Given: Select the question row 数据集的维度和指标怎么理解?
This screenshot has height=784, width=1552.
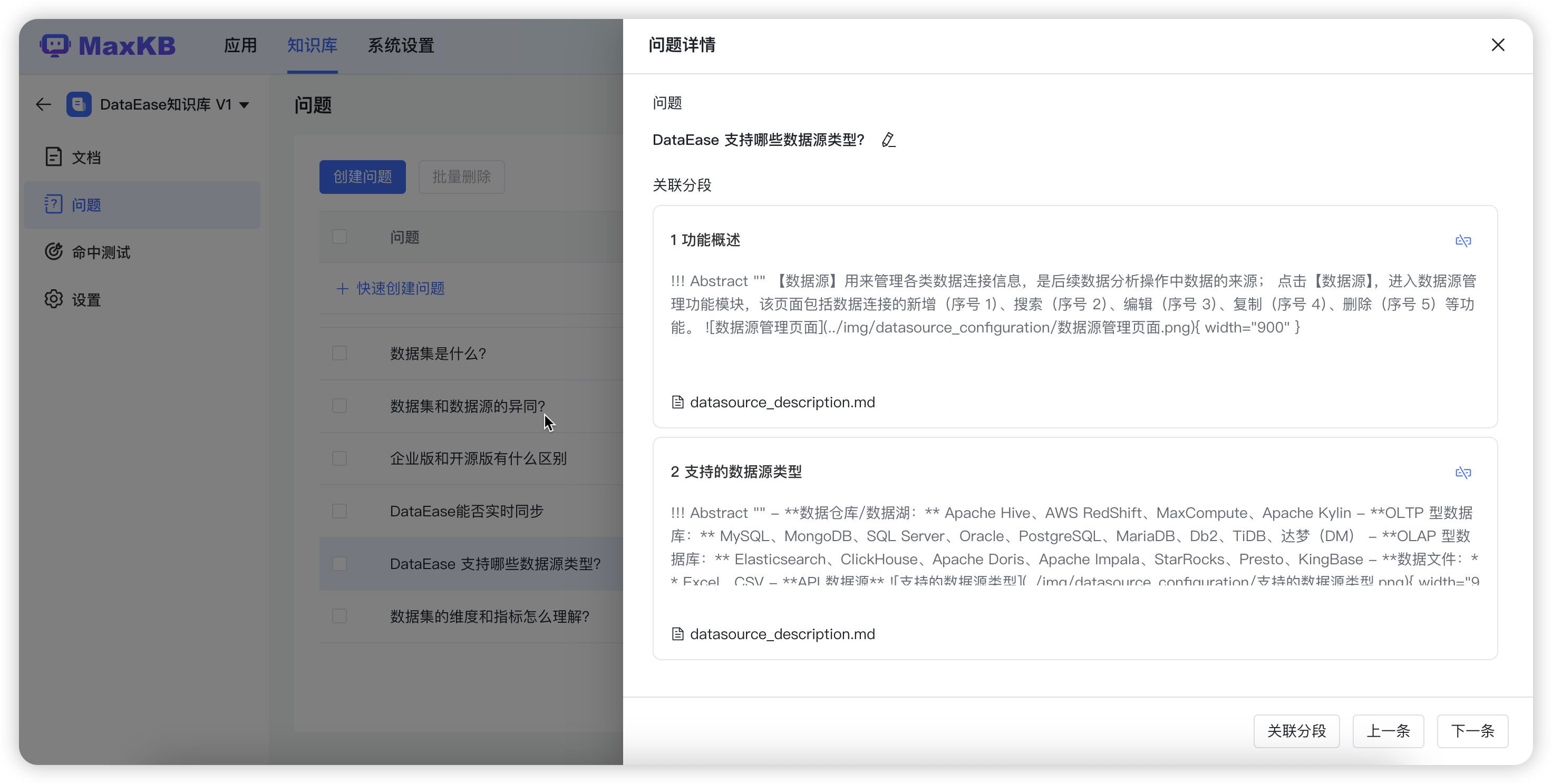Looking at the screenshot, I should [x=489, y=616].
